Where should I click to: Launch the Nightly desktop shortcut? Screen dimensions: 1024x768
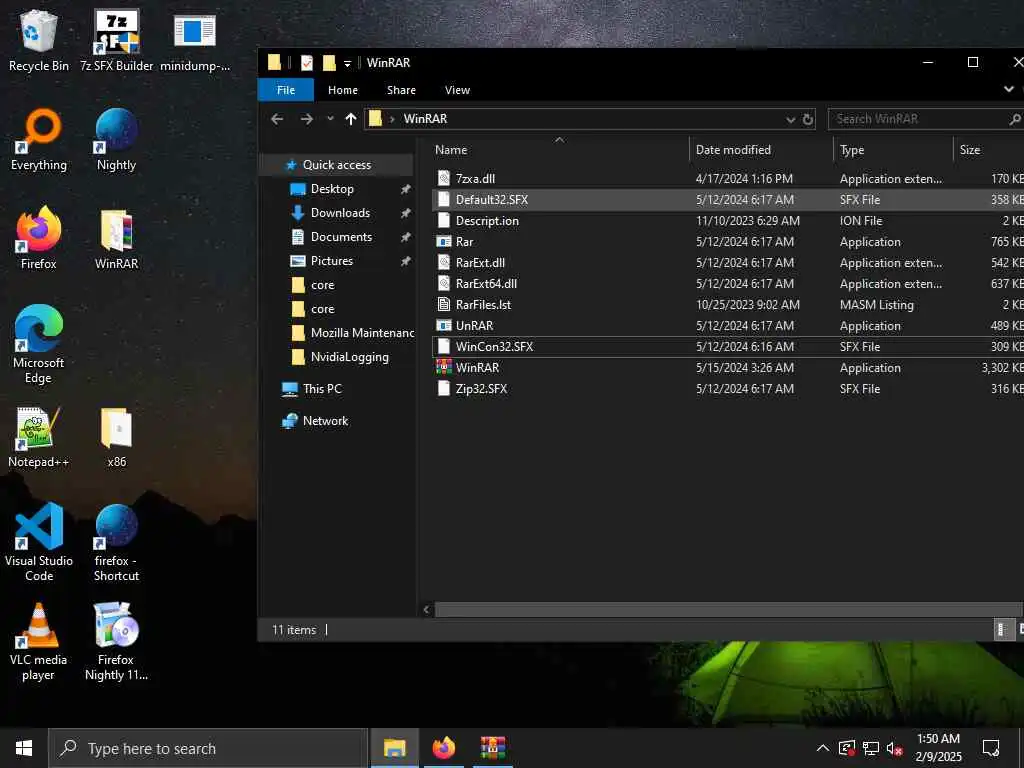(x=116, y=140)
